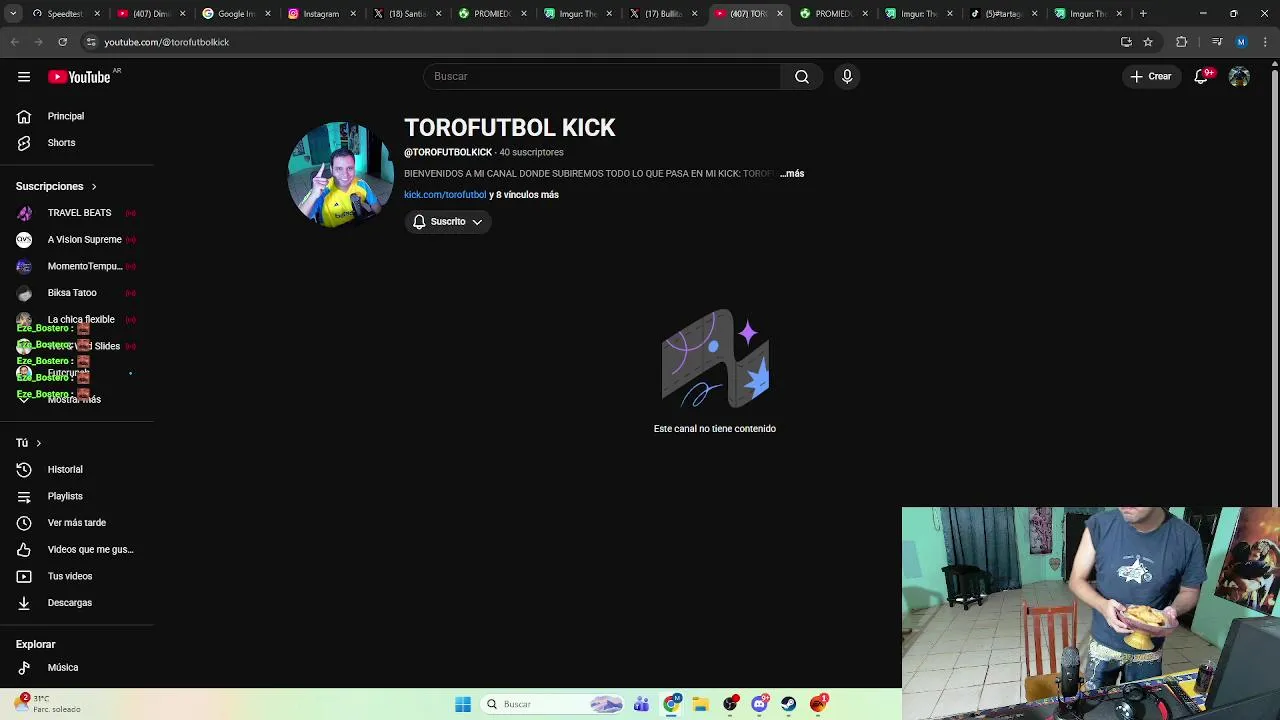Open File Explorer from taskbar

[x=701, y=704]
